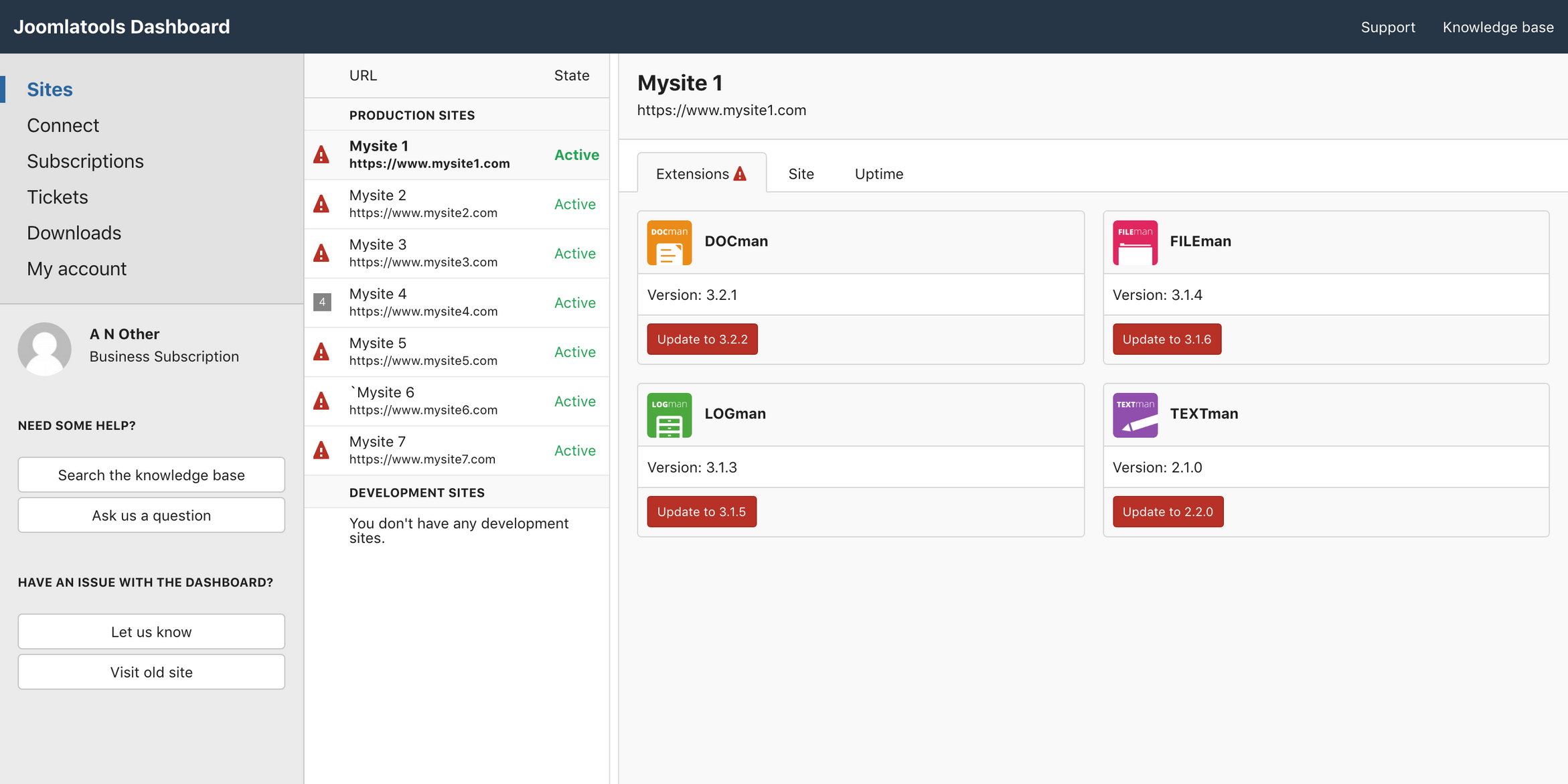Open Sites in the sidebar

coord(50,89)
